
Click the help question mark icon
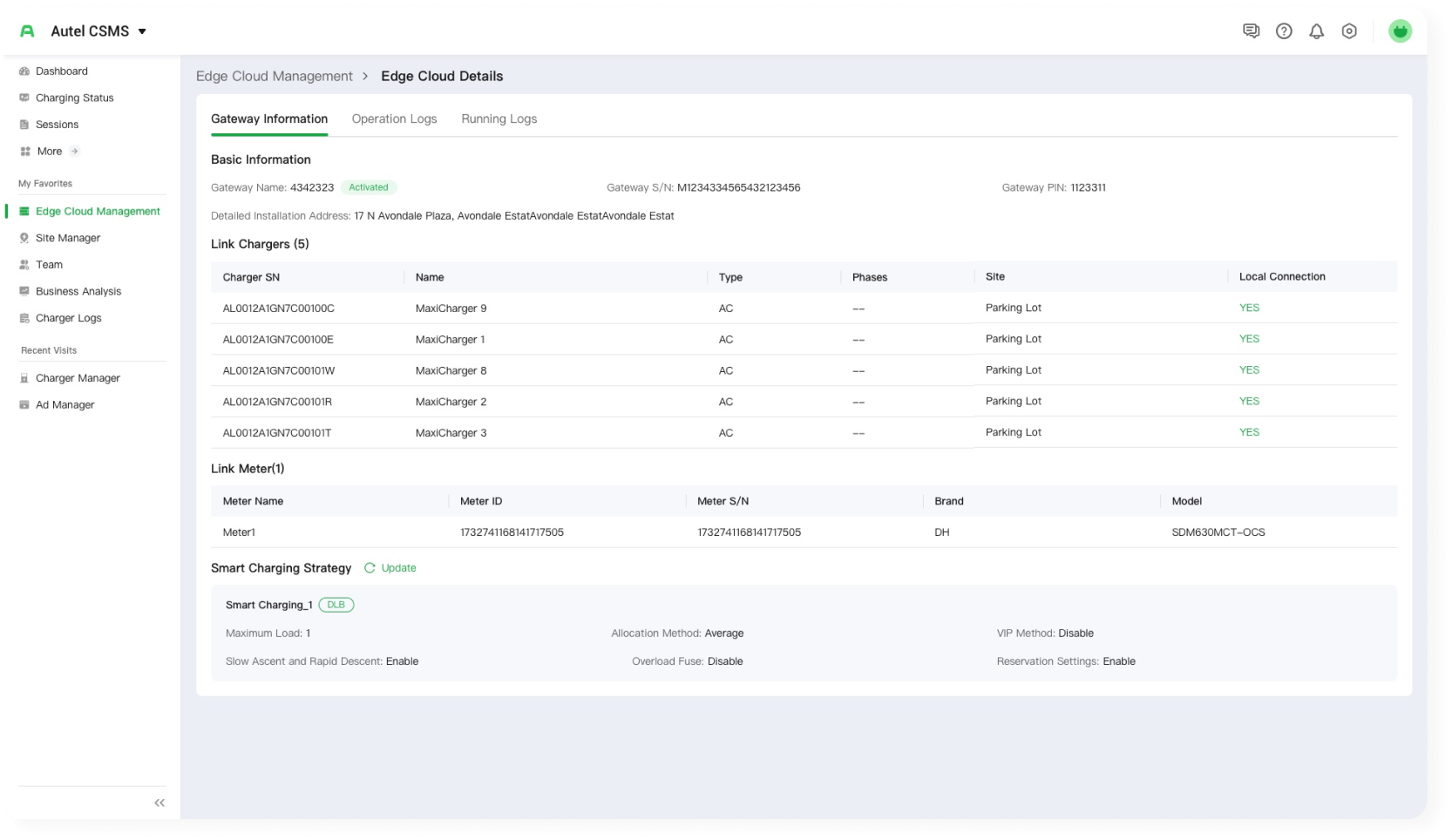pos(1284,31)
